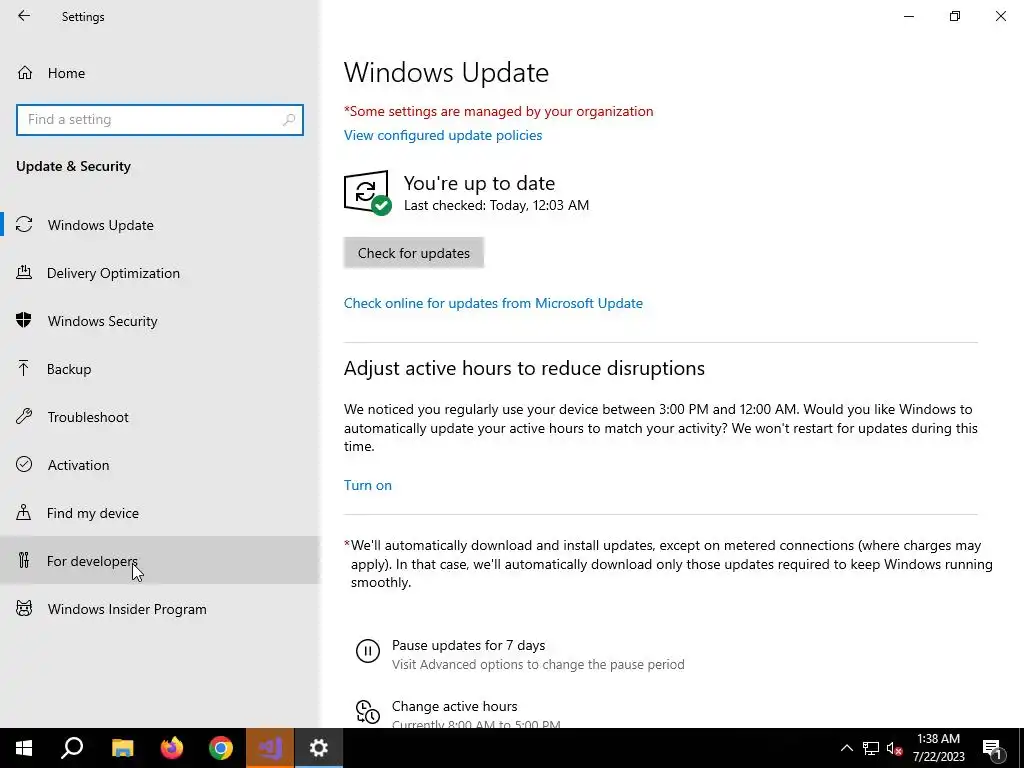Open the Troubleshoot section
This screenshot has height=768, width=1024.
(160, 417)
